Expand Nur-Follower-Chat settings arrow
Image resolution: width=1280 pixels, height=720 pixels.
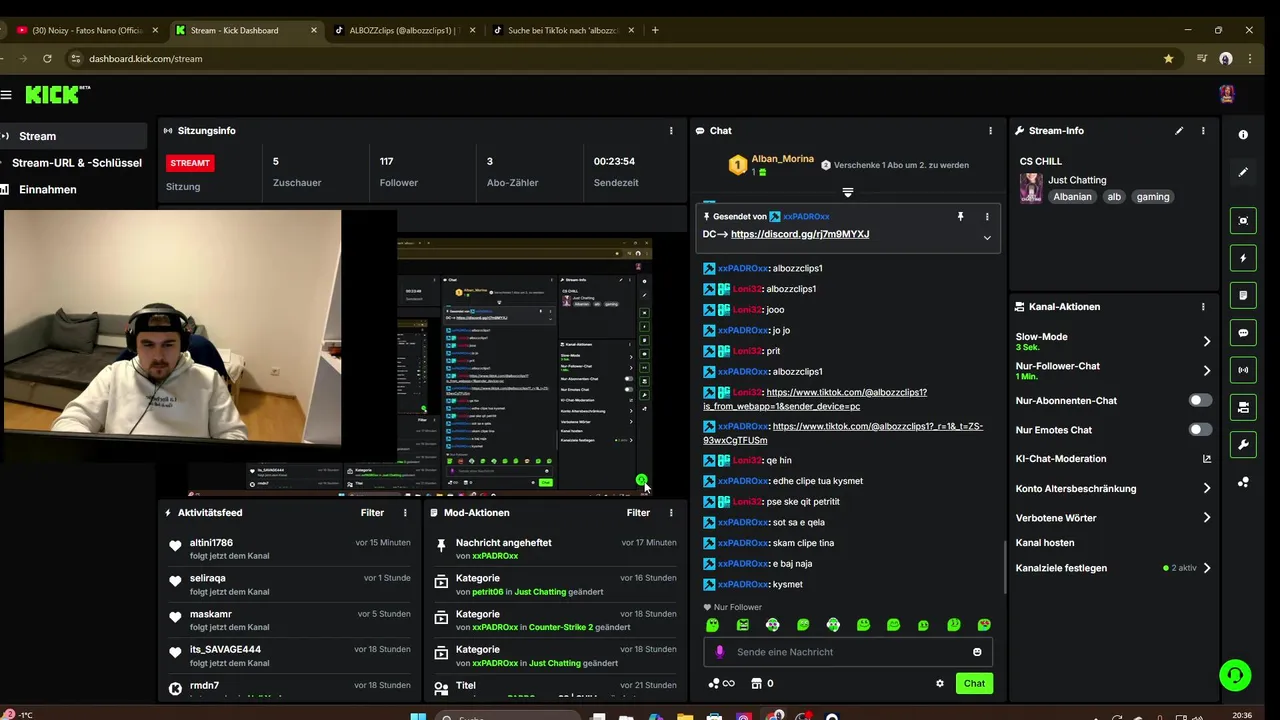tap(1206, 371)
